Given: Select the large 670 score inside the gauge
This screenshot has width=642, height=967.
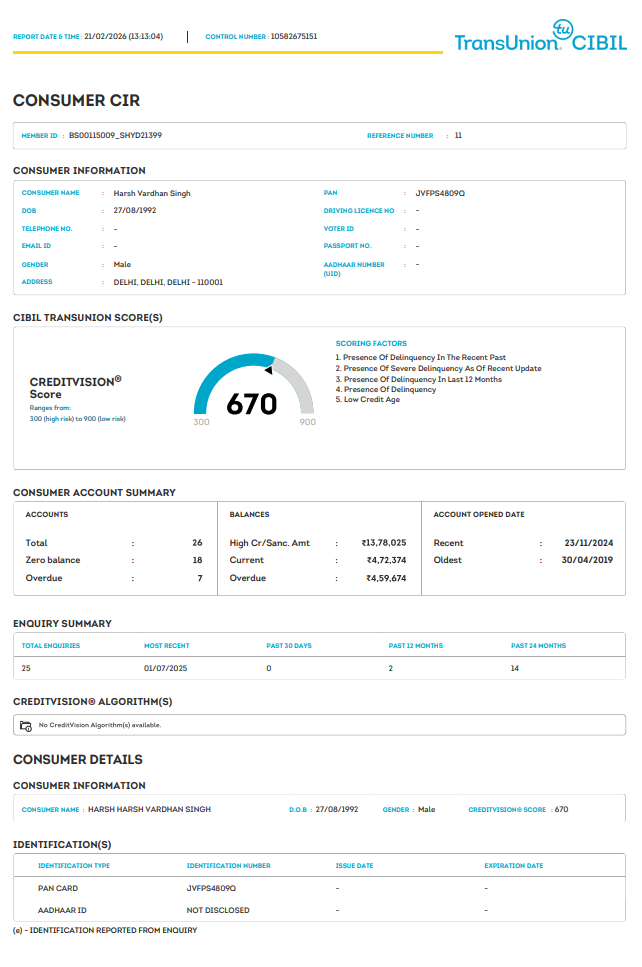Looking at the screenshot, I should tap(251, 404).
